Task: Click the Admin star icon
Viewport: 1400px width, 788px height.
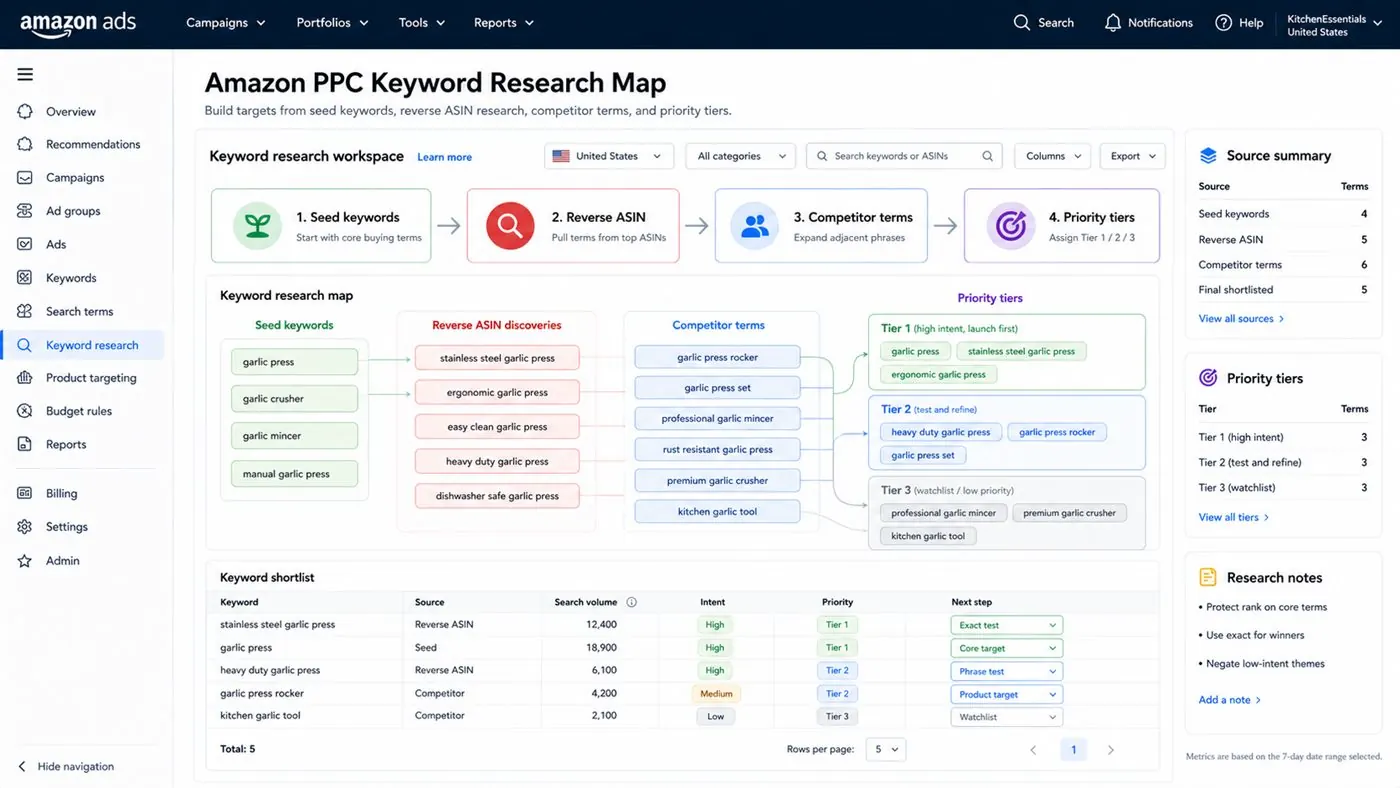Action: [x=25, y=561]
